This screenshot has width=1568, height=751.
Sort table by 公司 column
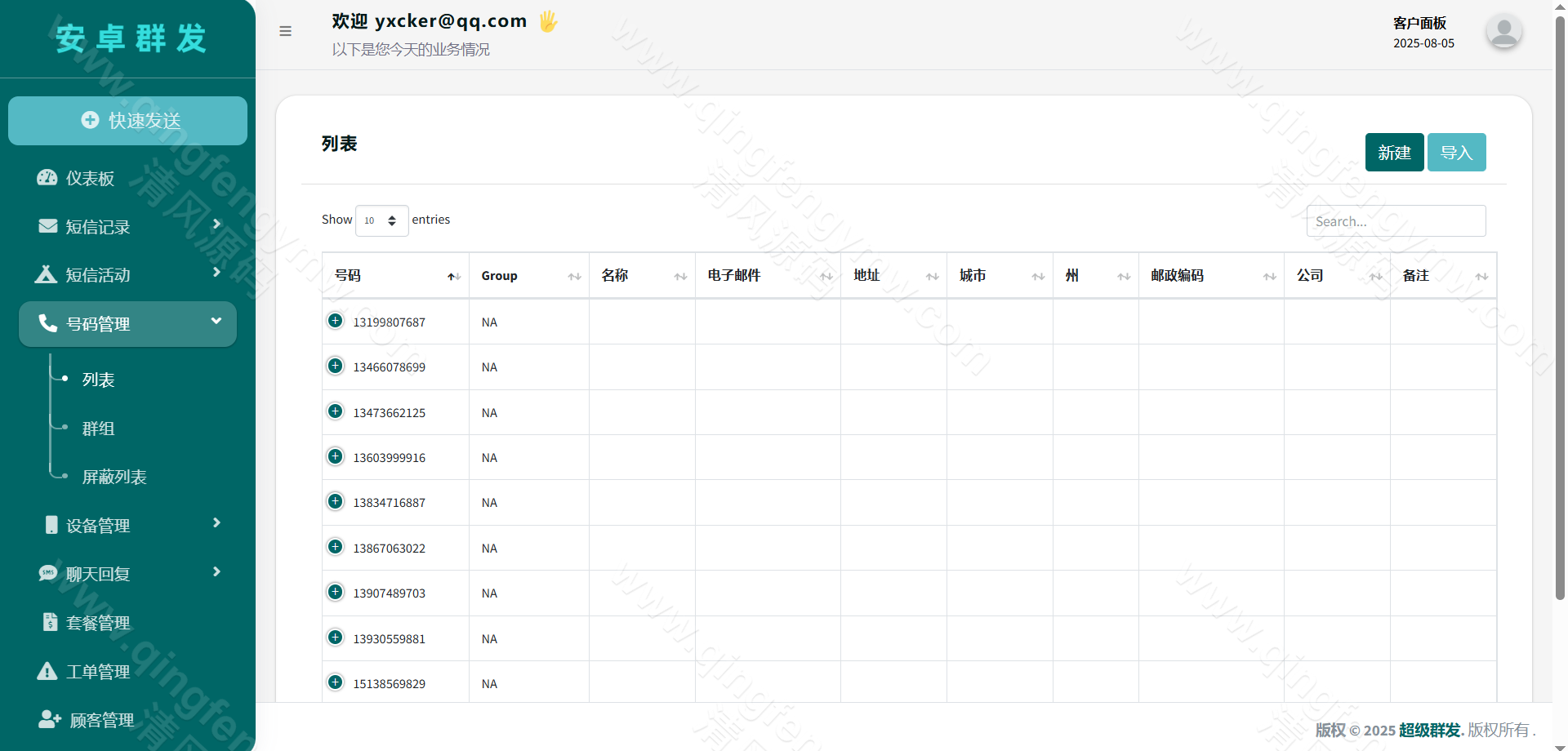pyautogui.click(x=1337, y=276)
